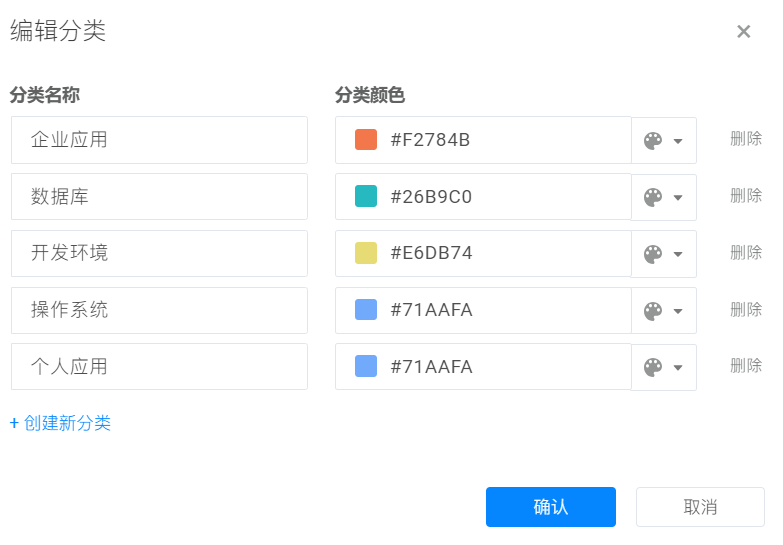Click the 操作系统 category name field

pyautogui.click(x=159, y=310)
